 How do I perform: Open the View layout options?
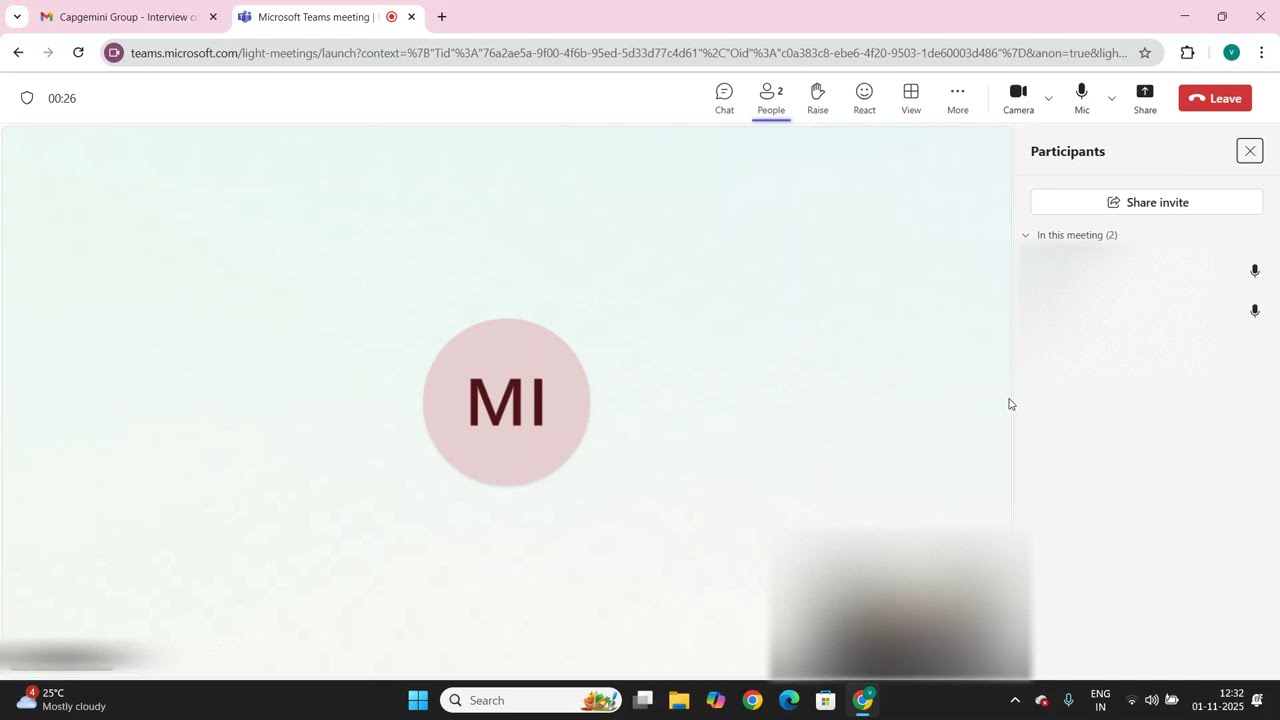pos(911,98)
